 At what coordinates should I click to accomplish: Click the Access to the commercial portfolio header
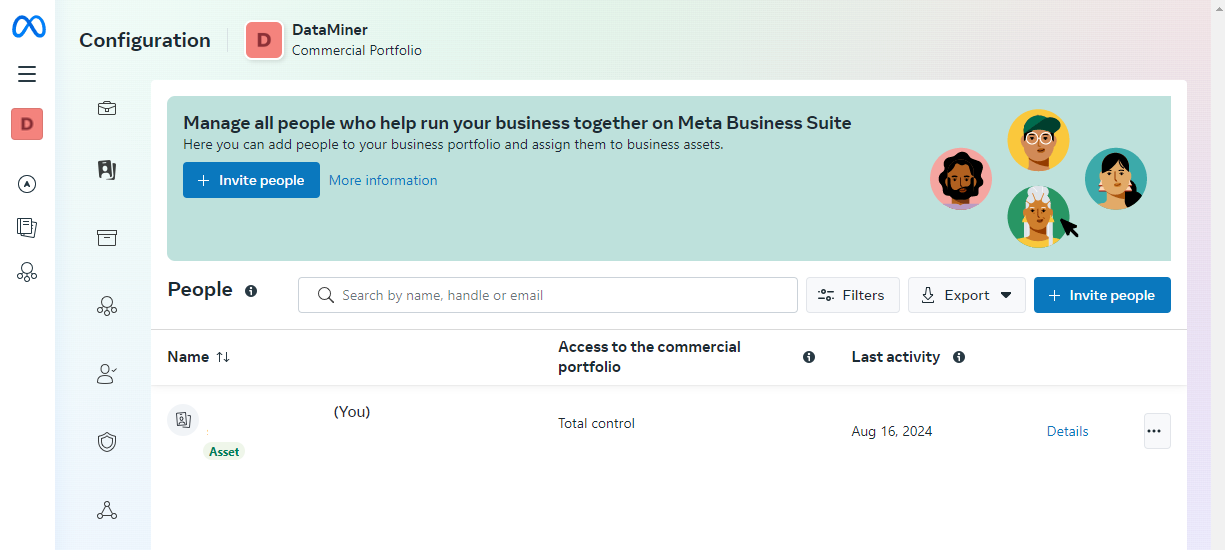click(650, 357)
